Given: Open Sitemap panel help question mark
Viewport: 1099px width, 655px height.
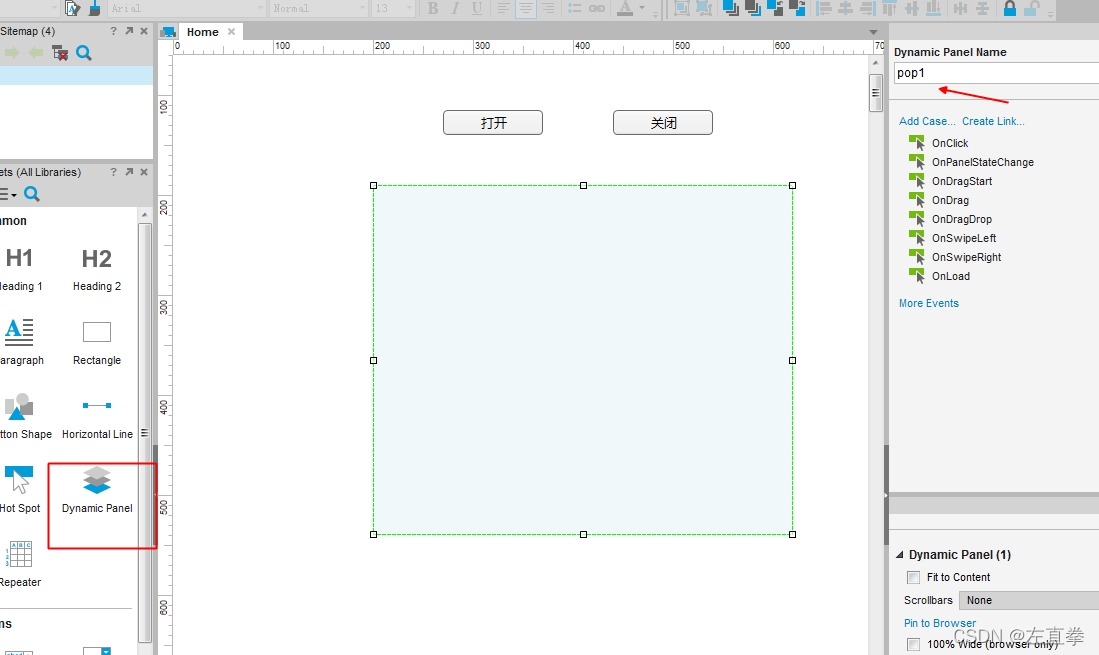Looking at the screenshot, I should pos(114,31).
